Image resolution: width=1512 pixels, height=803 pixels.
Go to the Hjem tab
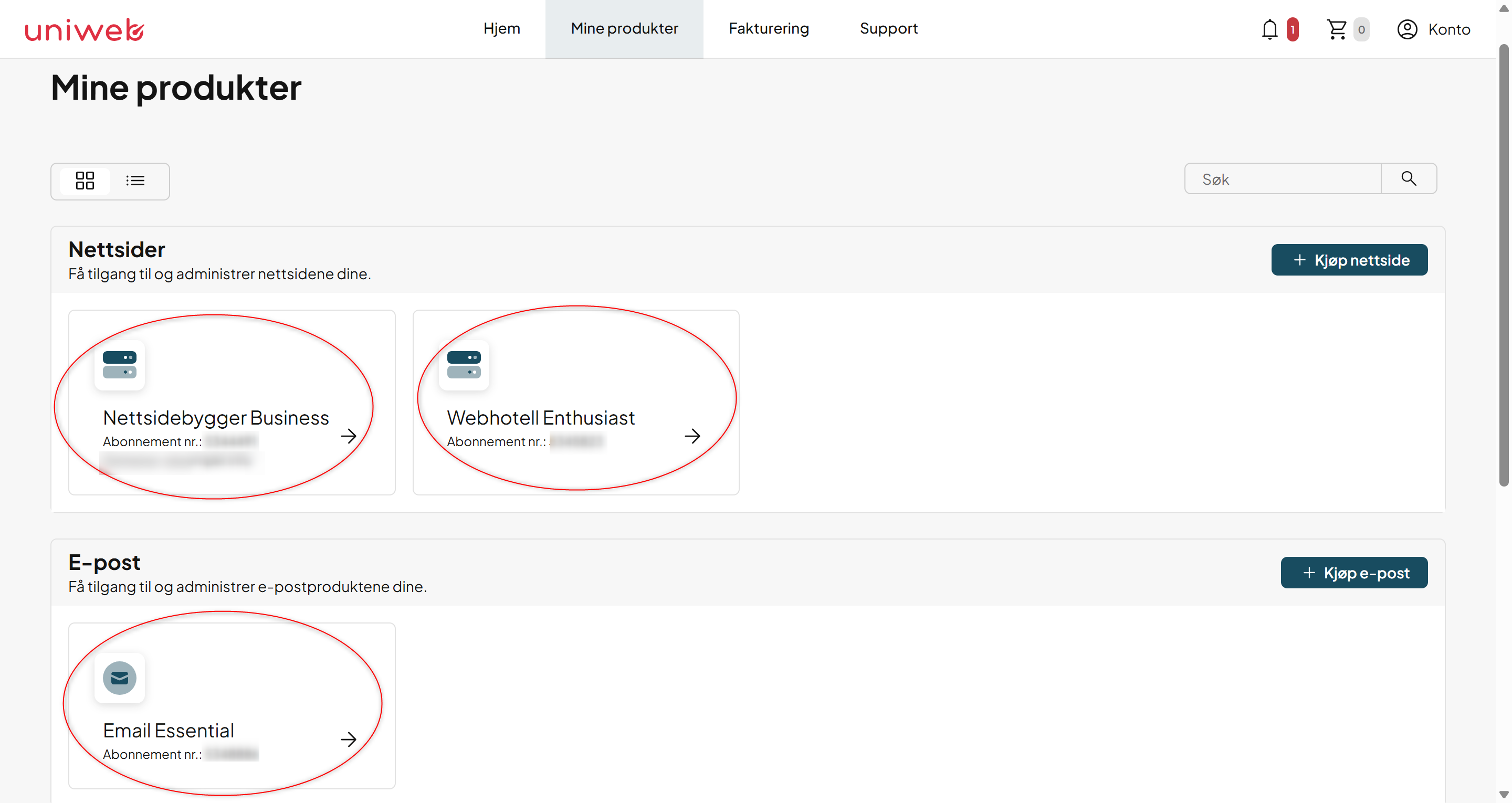[x=502, y=28]
